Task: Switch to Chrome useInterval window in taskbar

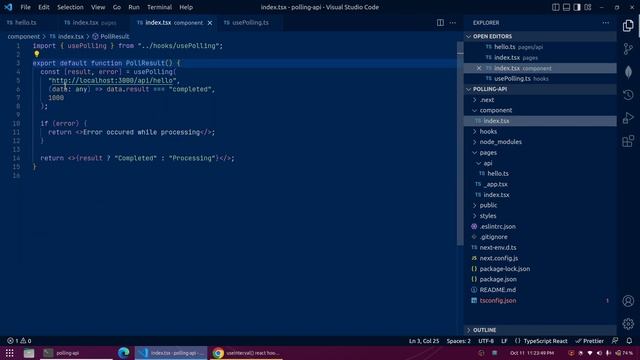Action: [x=247, y=353]
